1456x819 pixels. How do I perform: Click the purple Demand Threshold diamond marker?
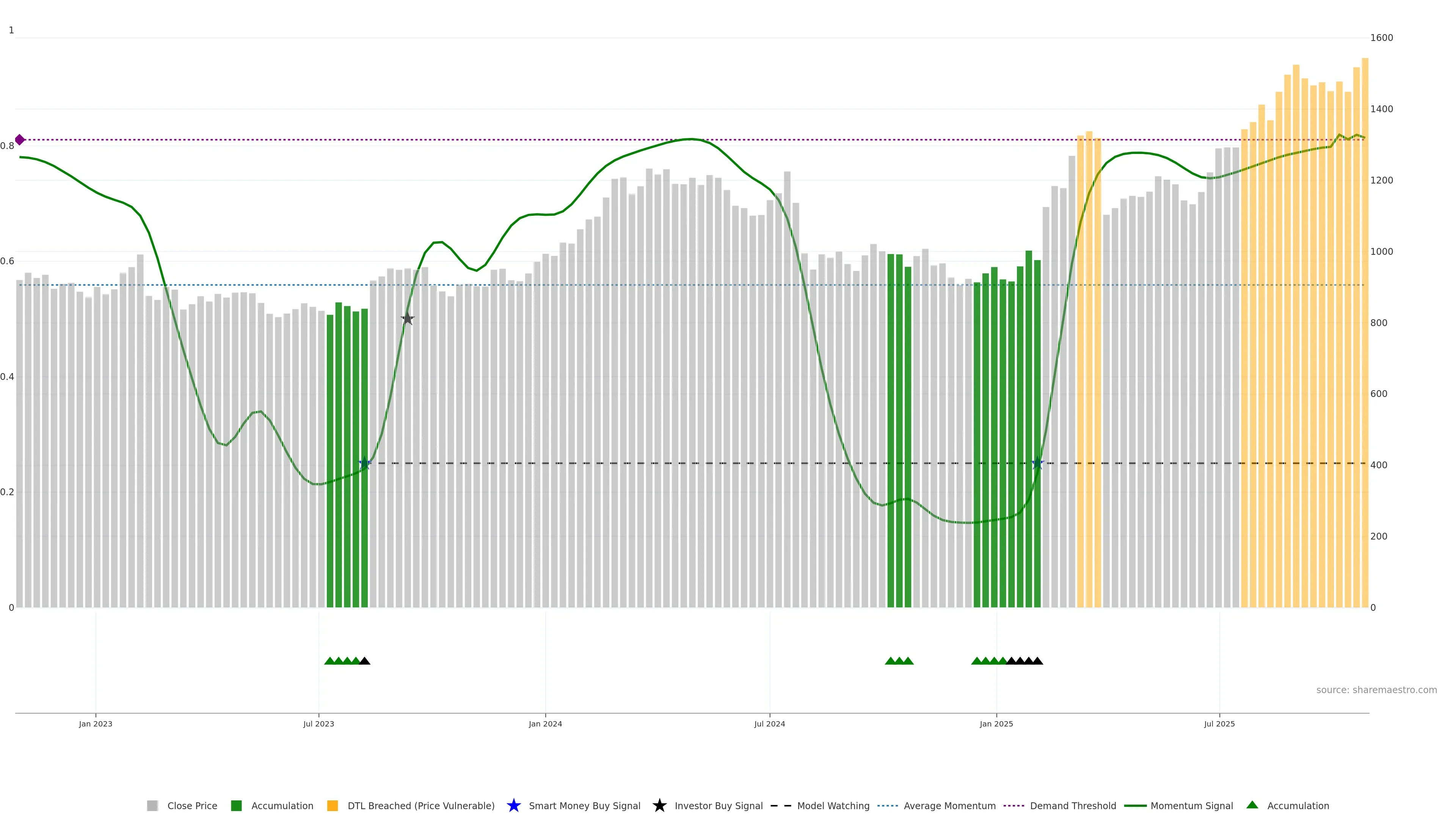(20, 140)
